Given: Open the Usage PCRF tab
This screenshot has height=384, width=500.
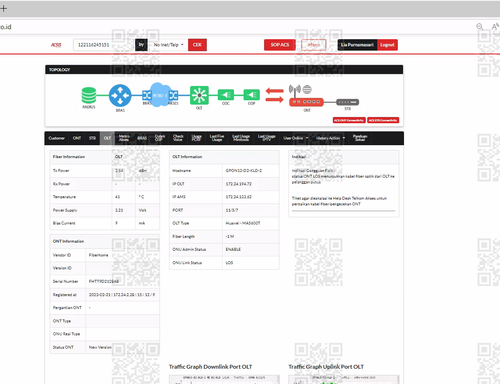Looking at the screenshot, I should point(196,138).
